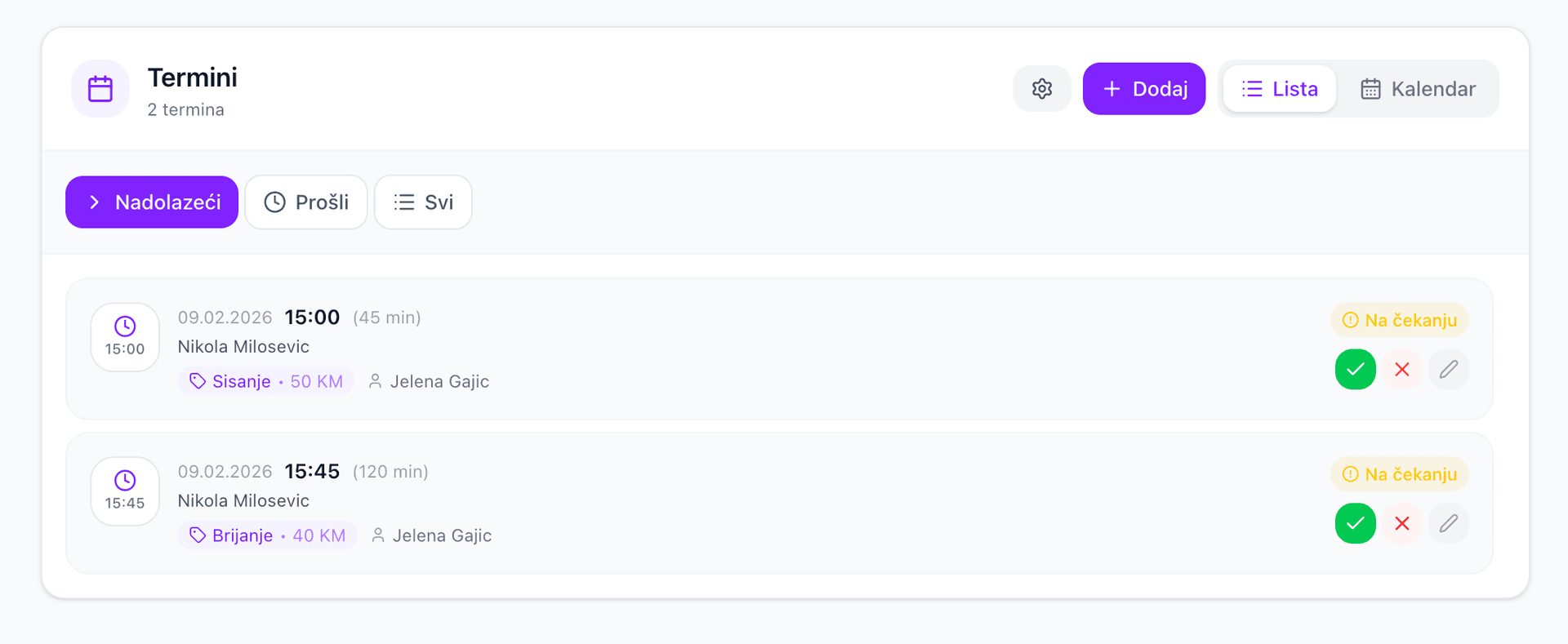Switch to Lista view
The height and width of the screenshot is (644, 1568).
point(1280,89)
